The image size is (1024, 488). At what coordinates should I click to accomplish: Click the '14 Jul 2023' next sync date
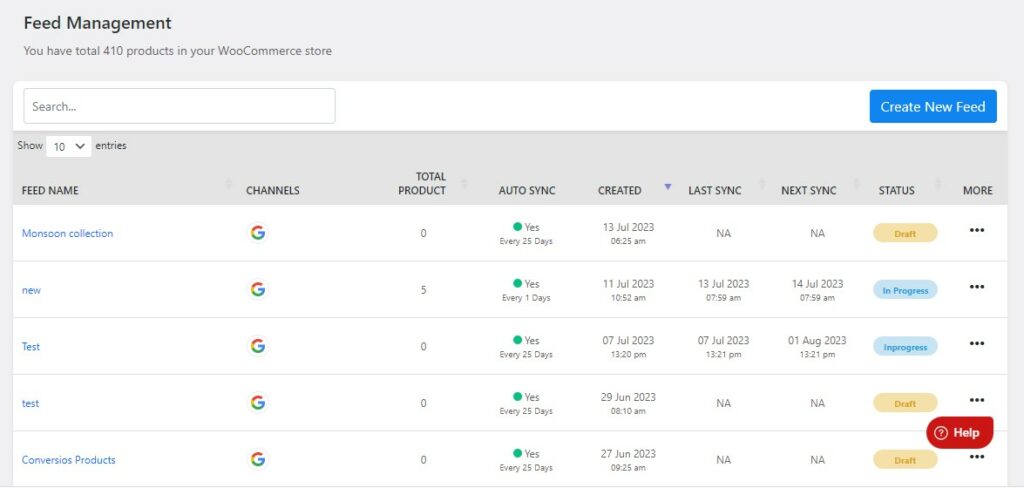pos(817,284)
